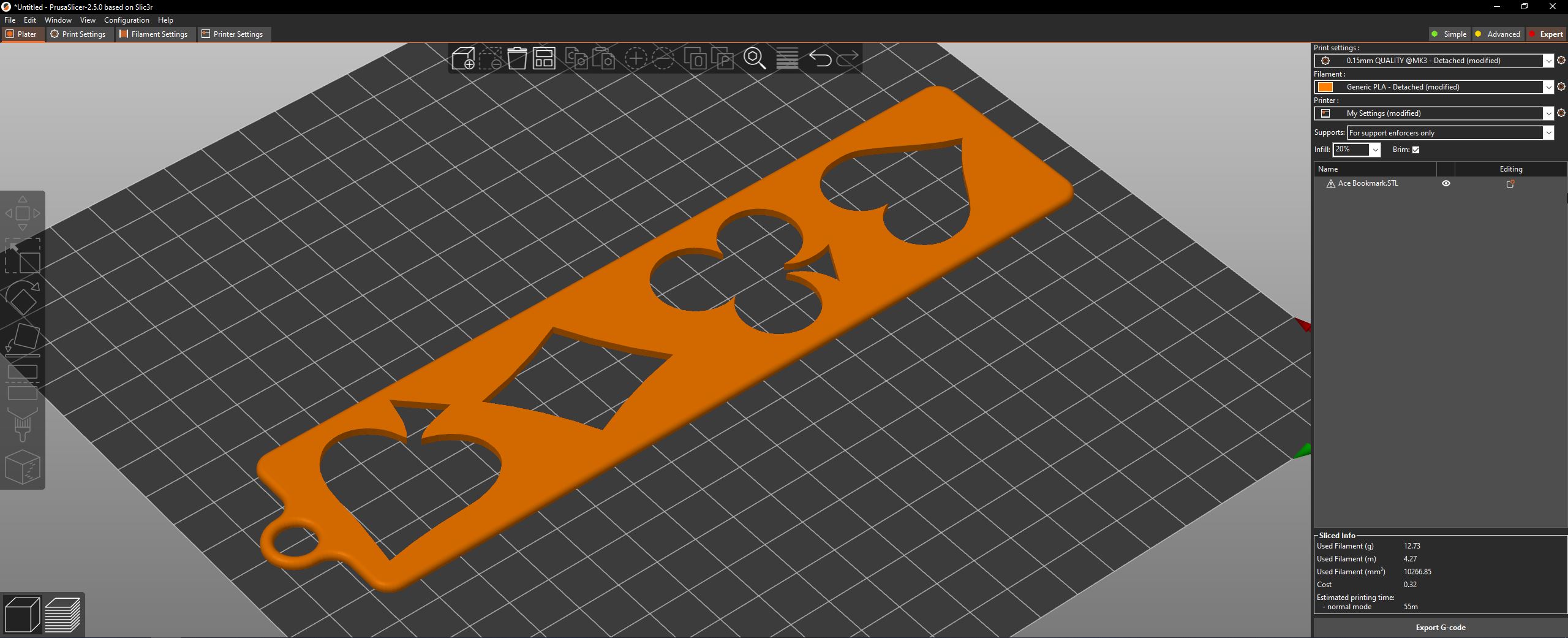This screenshot has width=1568, height=638.
Task: Switch to Simple mode
Action: click(1449, 34)
